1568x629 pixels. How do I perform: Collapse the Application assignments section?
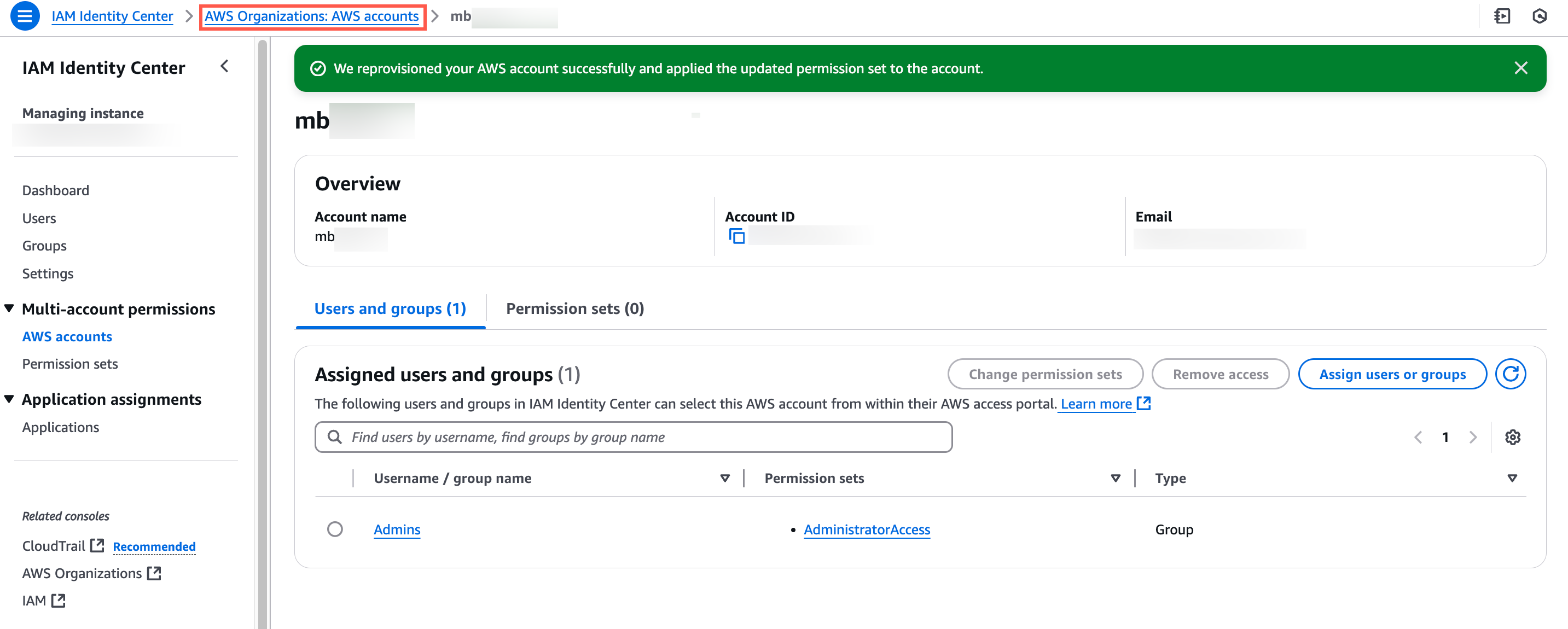tap(9, 399)
